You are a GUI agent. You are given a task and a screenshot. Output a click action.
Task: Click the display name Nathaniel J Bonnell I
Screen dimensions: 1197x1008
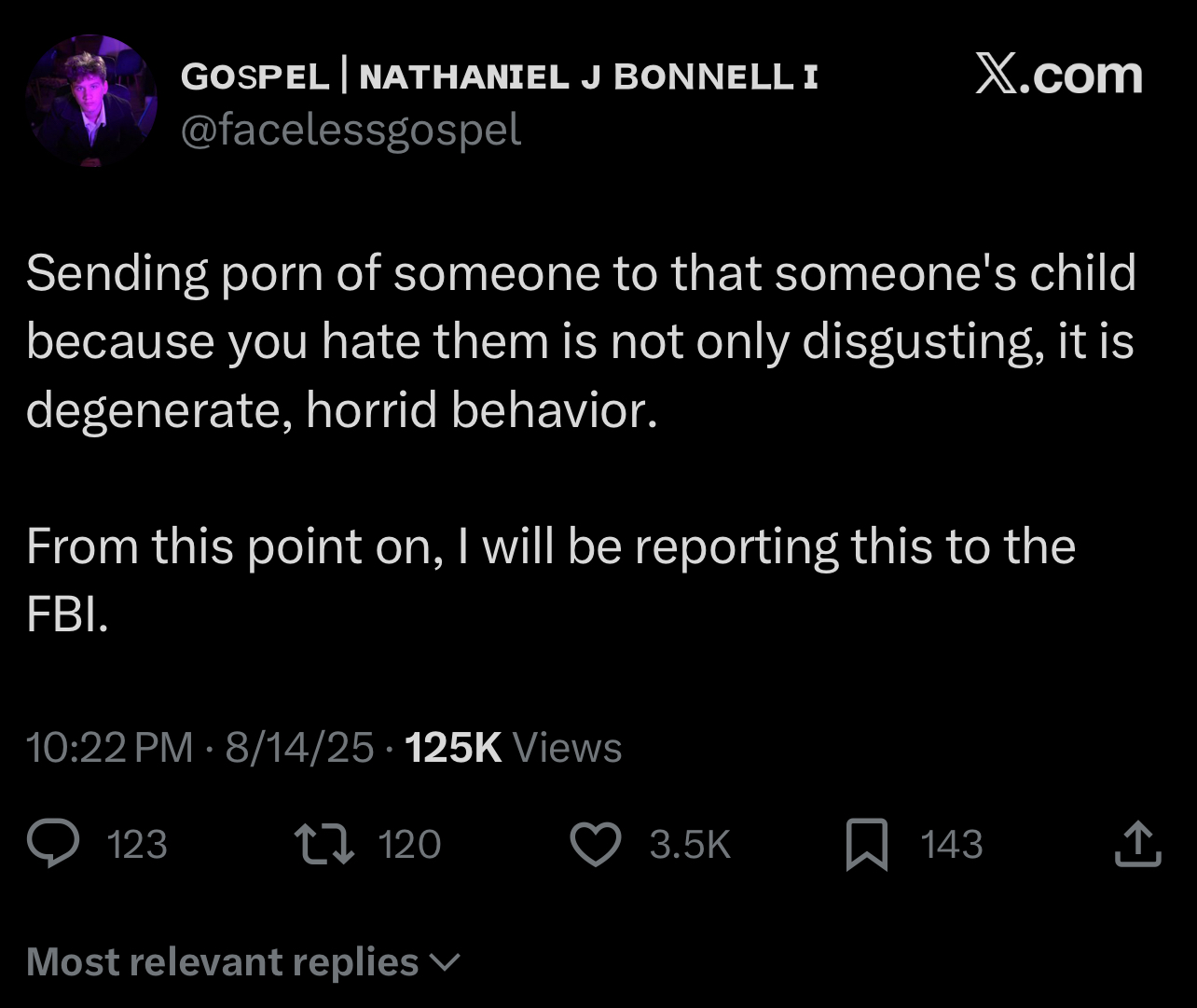[x=588, y=77]
